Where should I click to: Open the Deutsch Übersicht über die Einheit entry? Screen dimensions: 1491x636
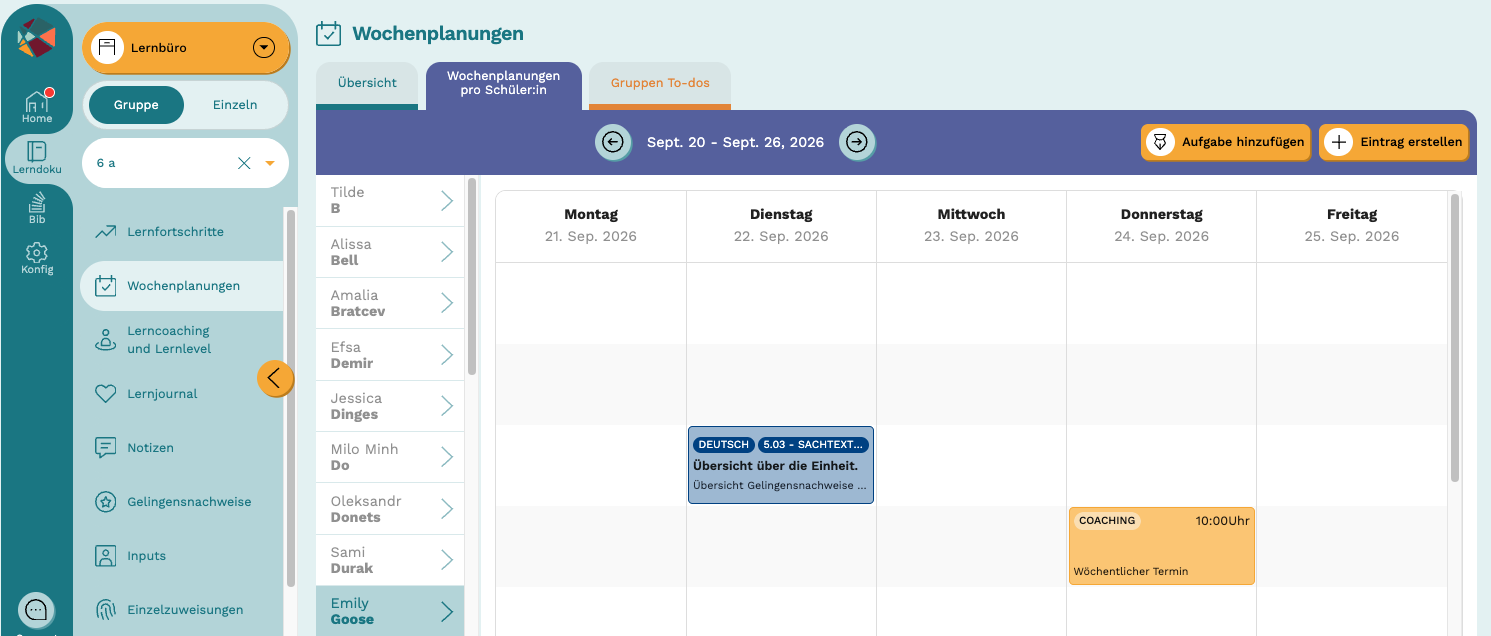(x=781, y=465)
